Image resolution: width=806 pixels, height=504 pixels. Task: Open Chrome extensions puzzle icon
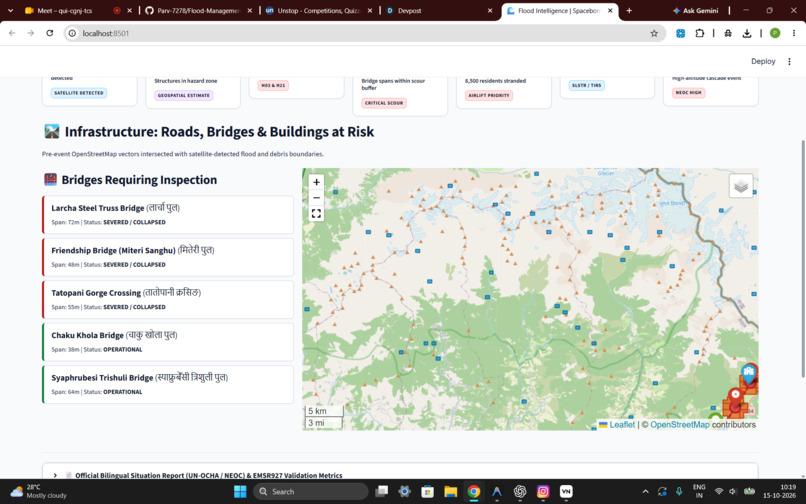click(699, 33)
